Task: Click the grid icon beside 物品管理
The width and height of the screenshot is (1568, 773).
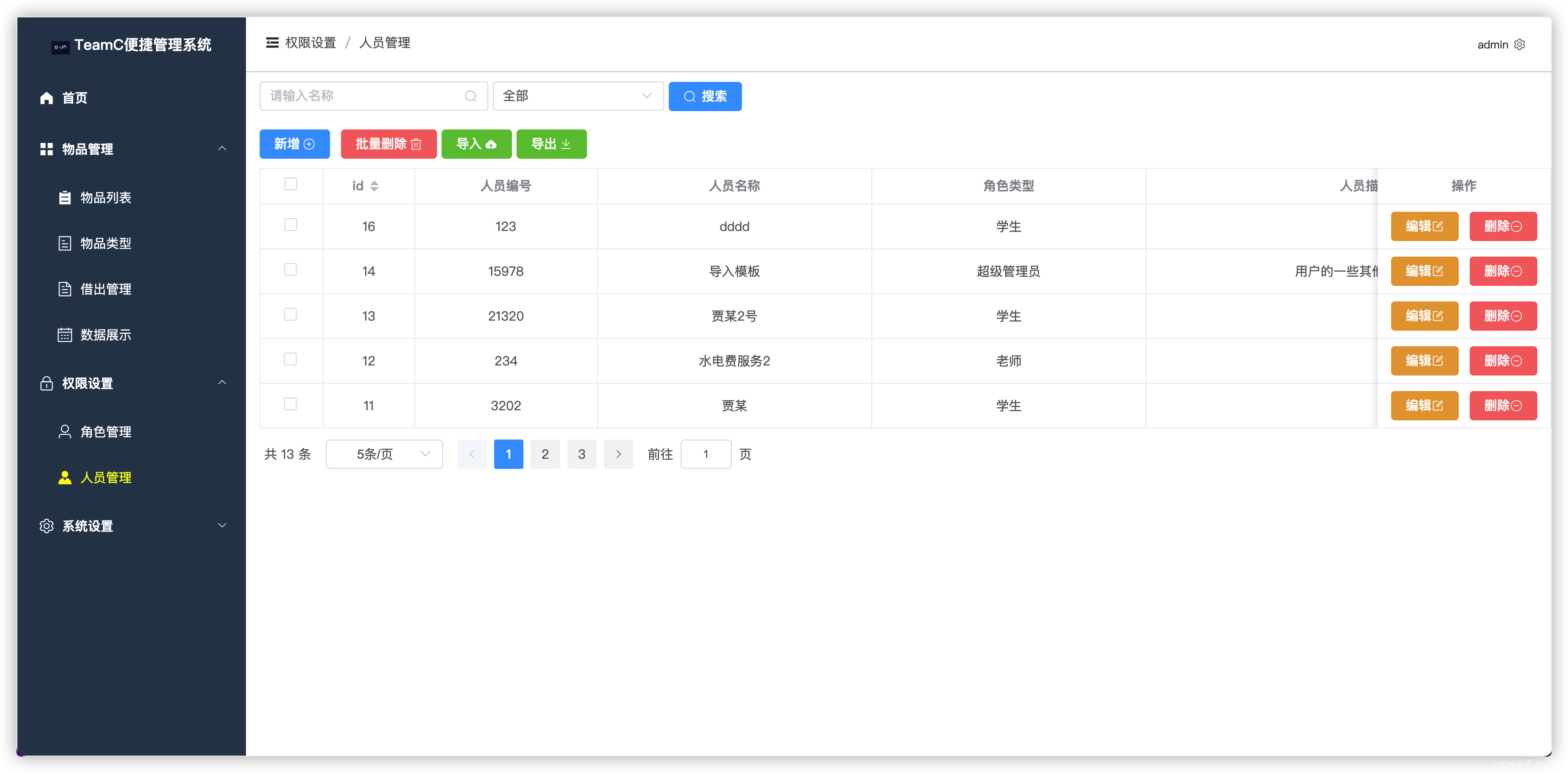Action: tap(46, 149)
